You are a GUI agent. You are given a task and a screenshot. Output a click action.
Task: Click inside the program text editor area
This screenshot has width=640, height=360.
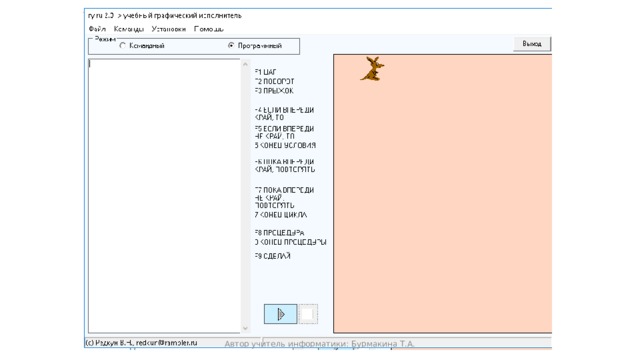pos(164,196)
